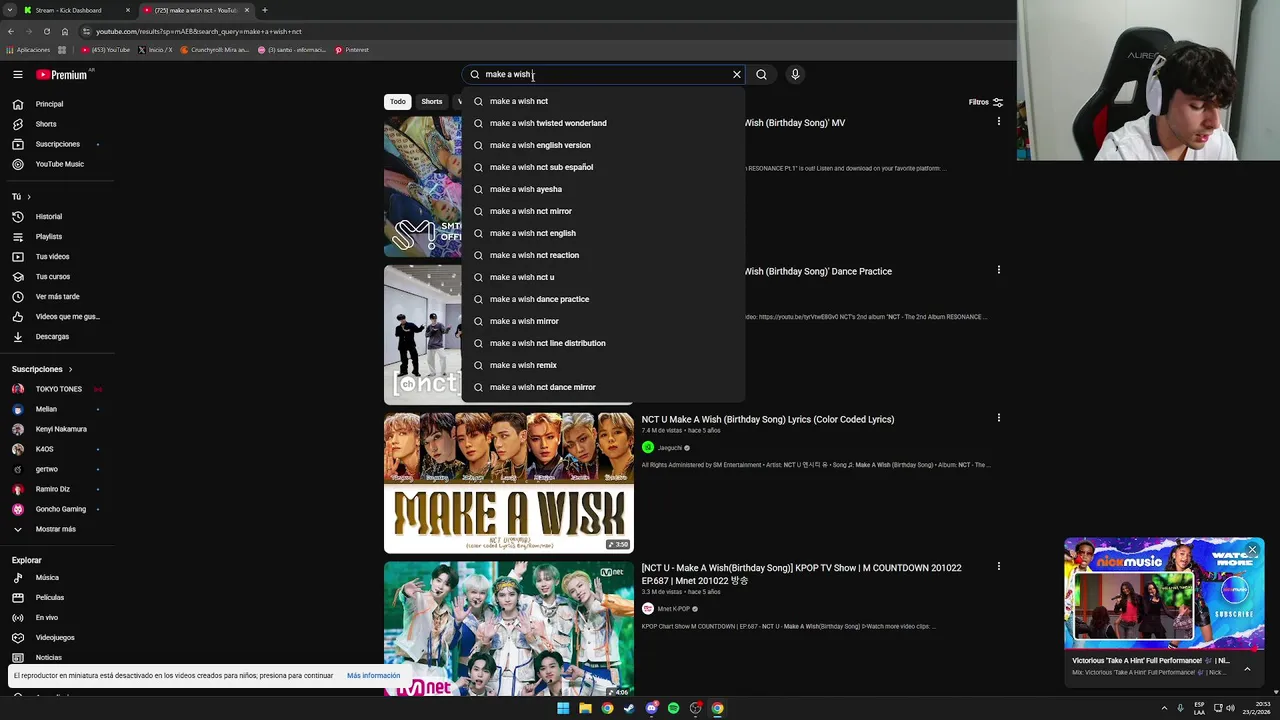Open the Jaeguchi channel link
The width and height of the screenshot is (1280, 720).
pos(669,448)
